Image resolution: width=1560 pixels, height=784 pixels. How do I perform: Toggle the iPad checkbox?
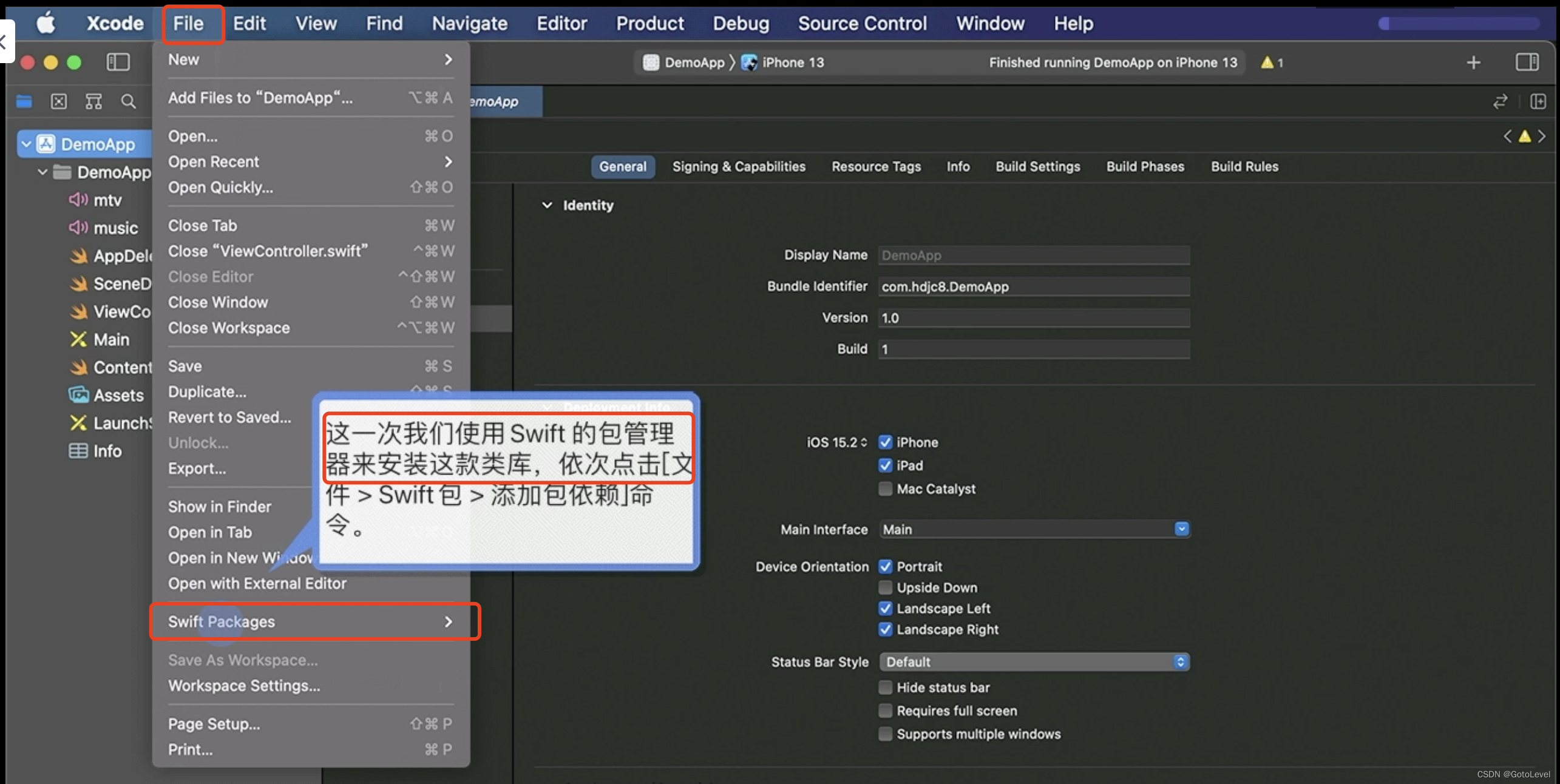click(x=885, y=465)
